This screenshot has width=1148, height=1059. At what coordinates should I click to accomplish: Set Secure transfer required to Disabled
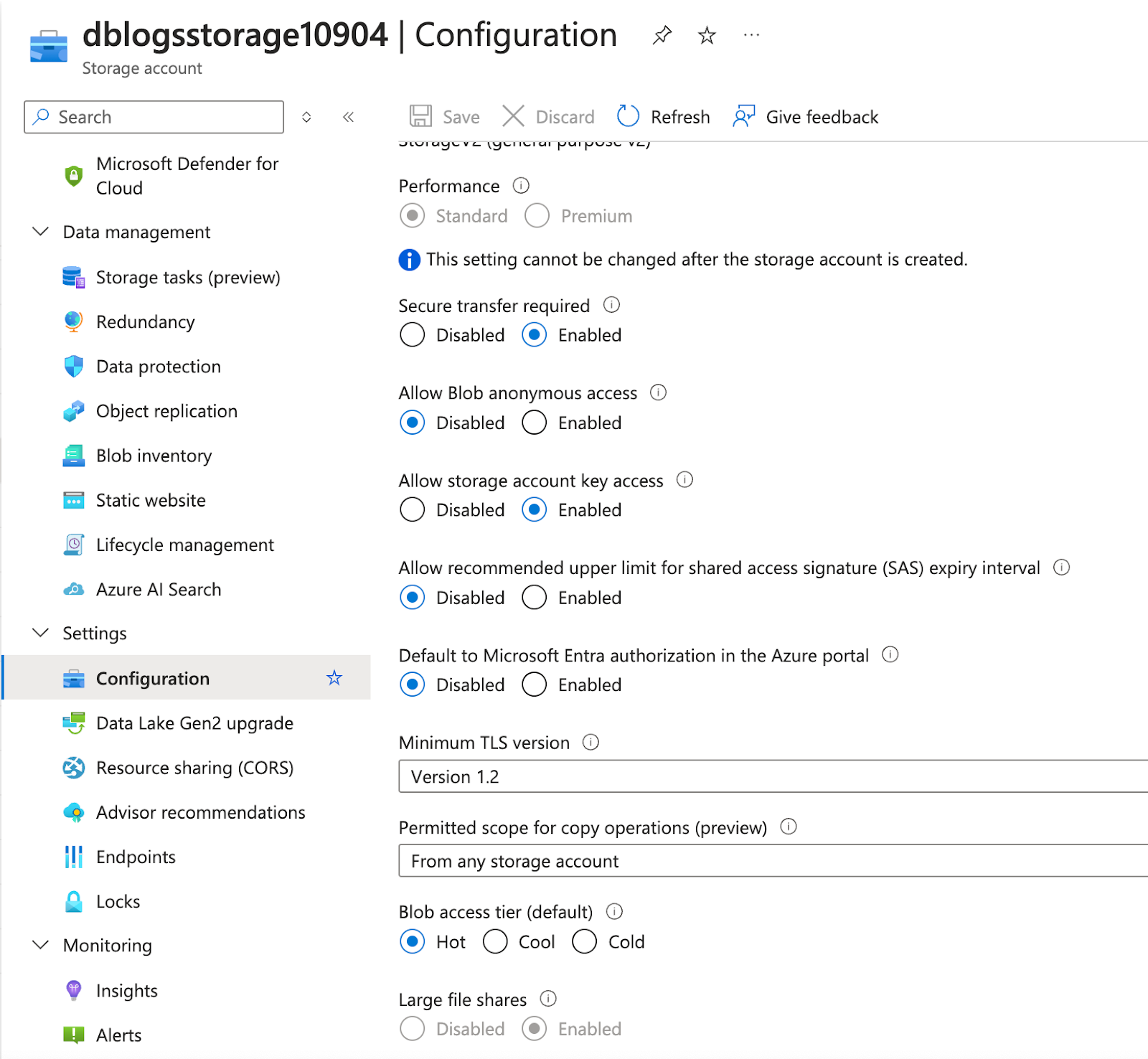(413, 335)
